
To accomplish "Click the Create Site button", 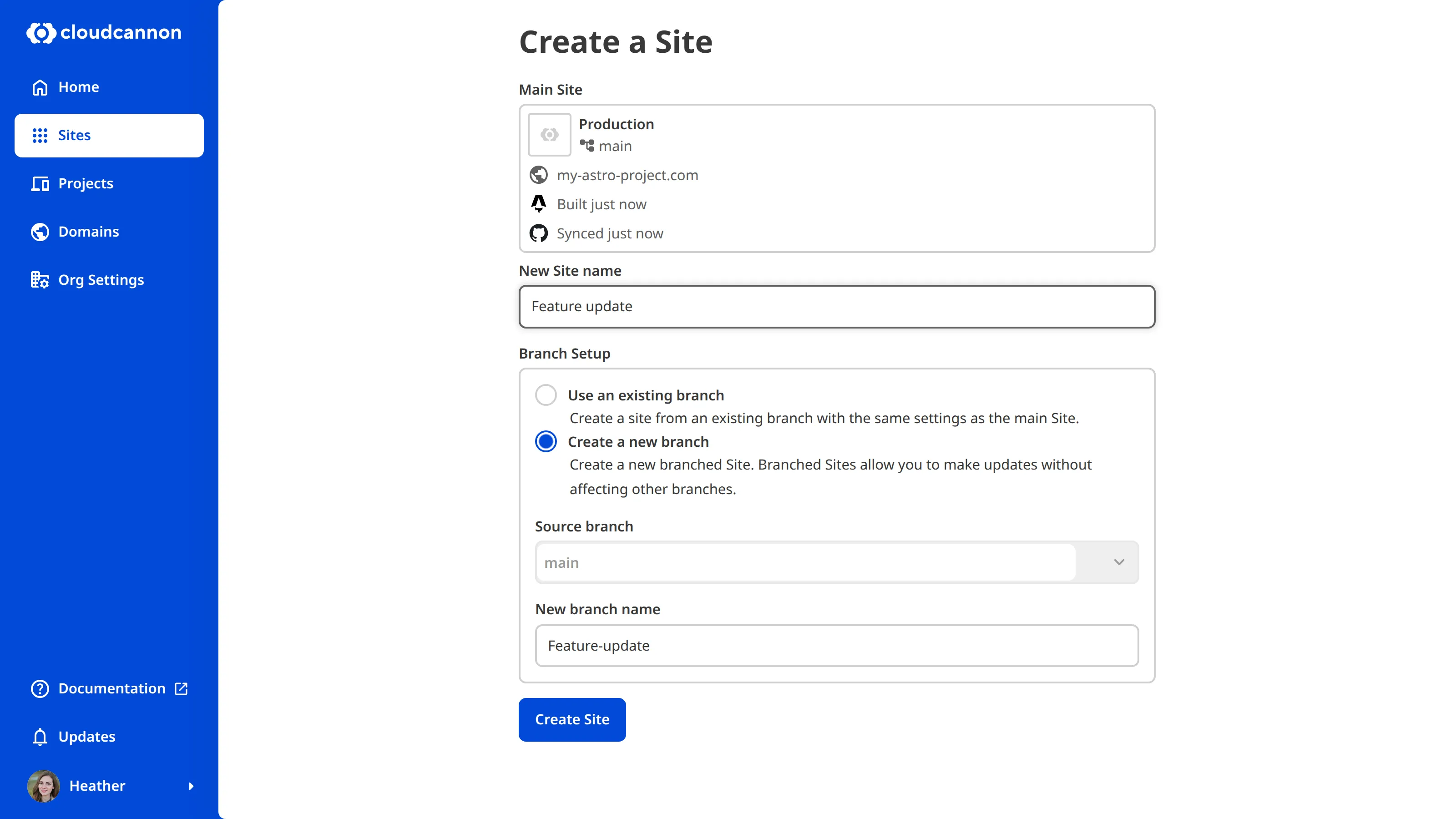I will point(572,719).
